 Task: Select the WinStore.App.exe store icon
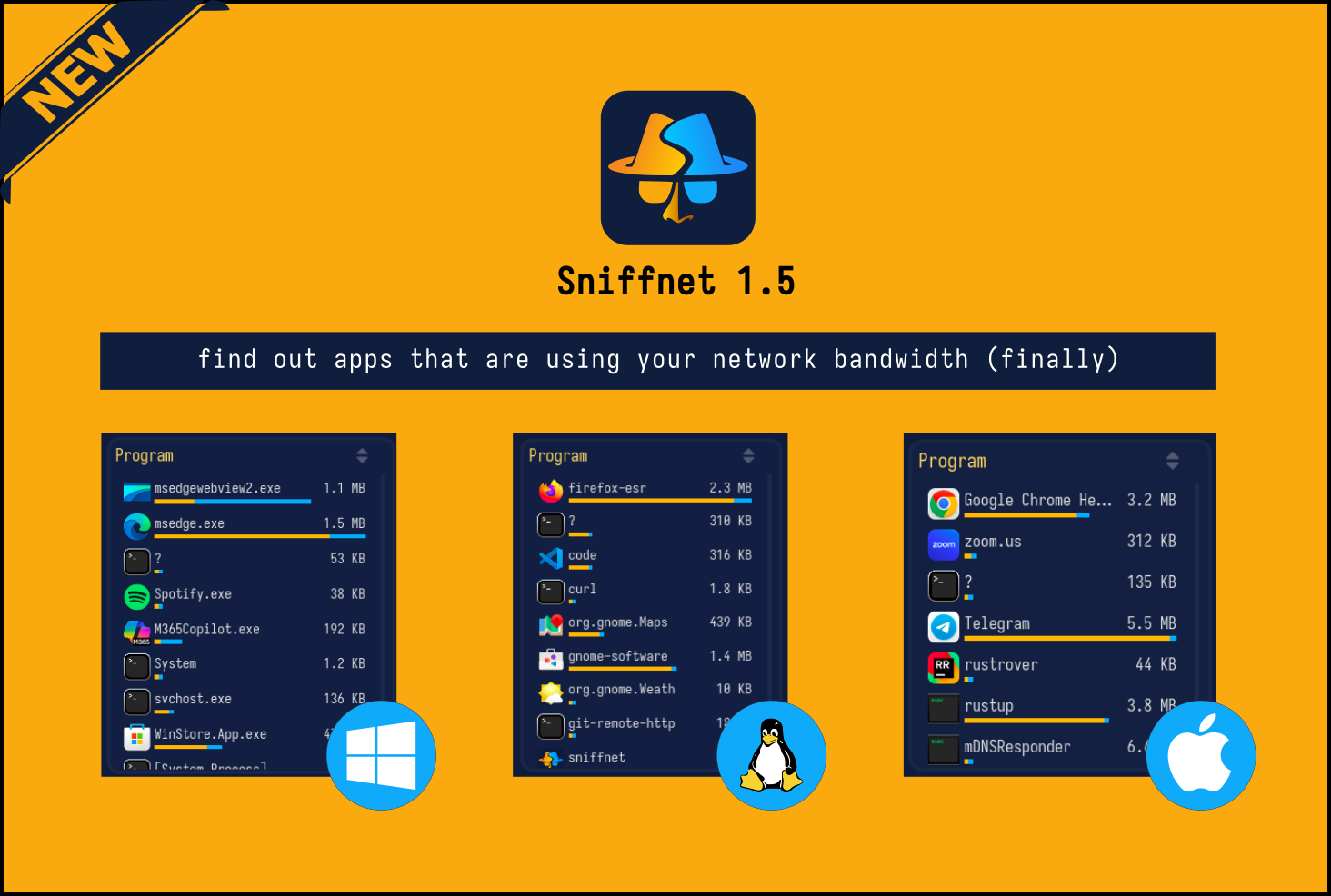pos(136,737)
